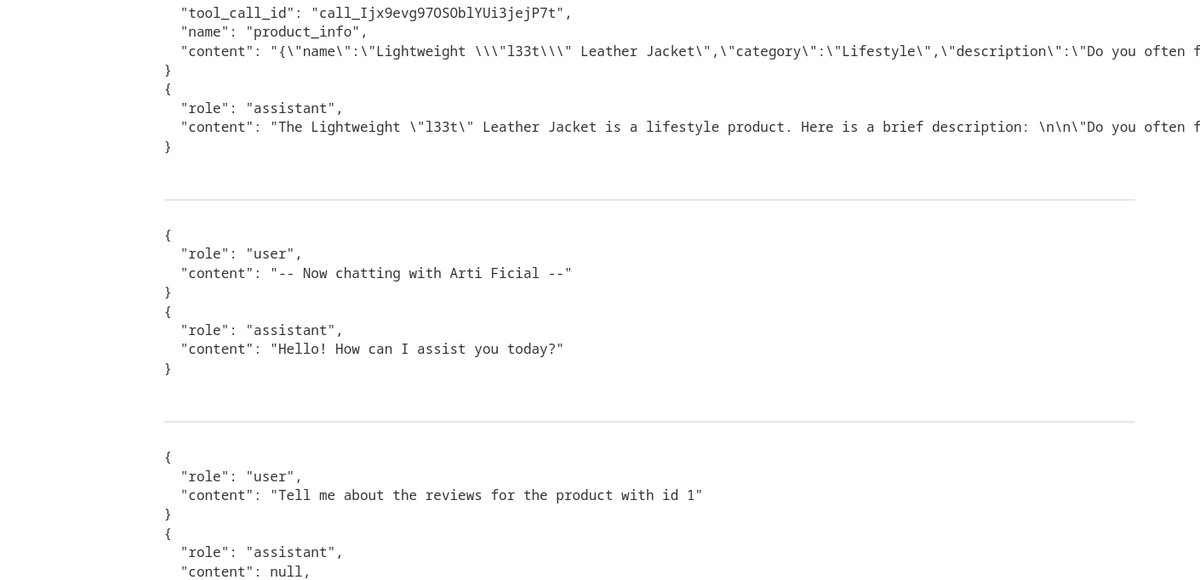Click the "-- Now chatting with Arti Ficial --" text
1200x580 pixels.
point(421,273)
